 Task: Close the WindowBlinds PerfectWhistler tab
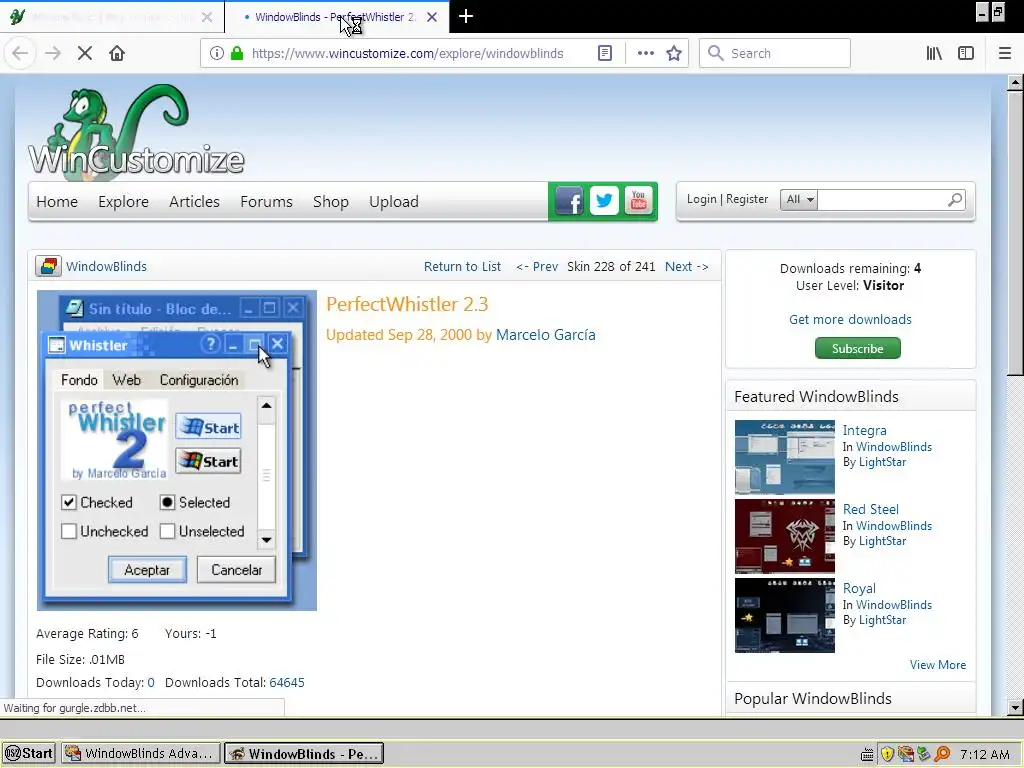tap(432, 17)
